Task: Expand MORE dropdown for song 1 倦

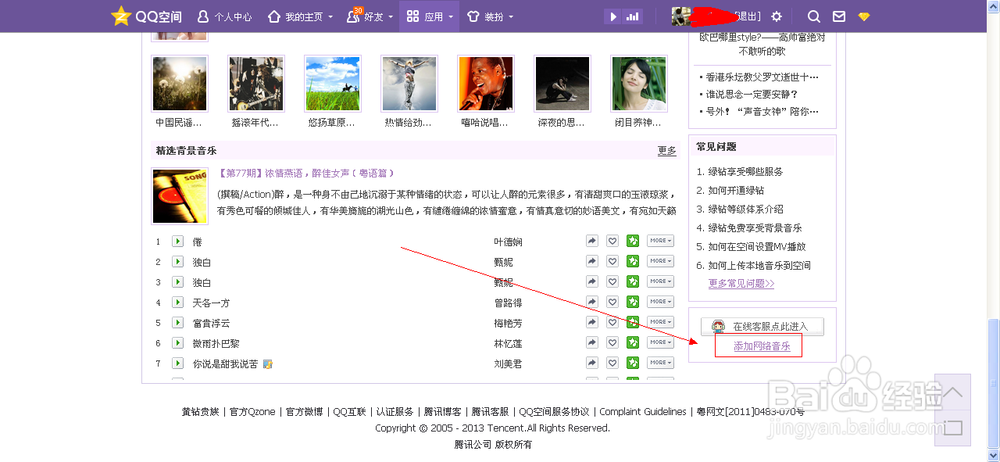Action: 661,241
